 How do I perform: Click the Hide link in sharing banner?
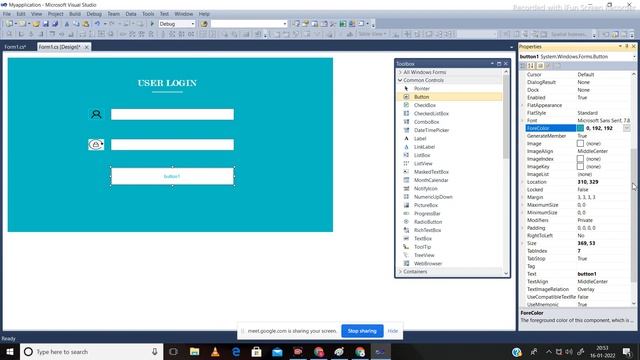[x=393, y=331]
